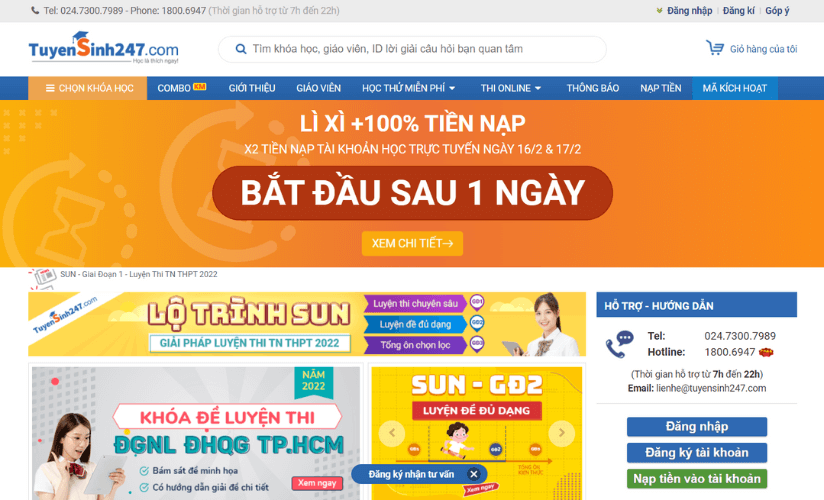
Task: Expand the Học thử miễn phí dropdown
Action: [408, 88]
